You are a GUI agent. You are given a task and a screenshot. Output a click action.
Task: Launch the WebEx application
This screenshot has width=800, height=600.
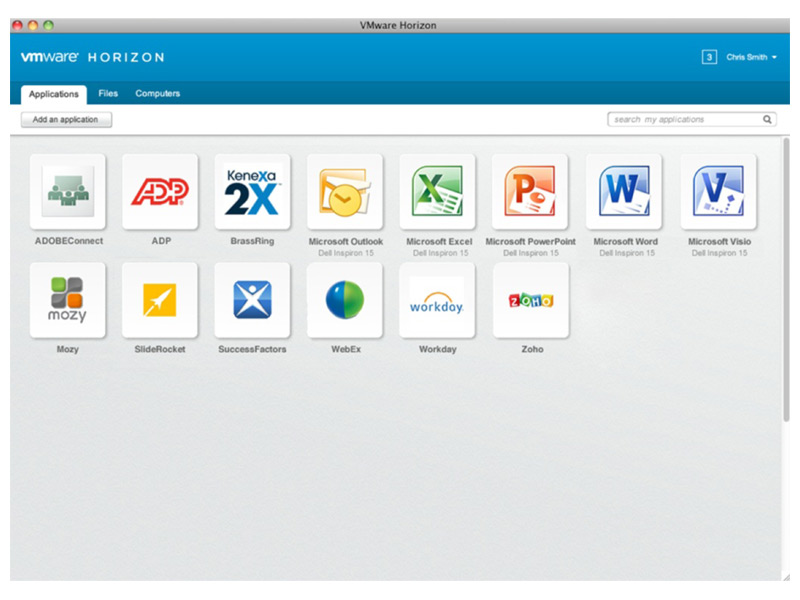(x=345, y=300)
